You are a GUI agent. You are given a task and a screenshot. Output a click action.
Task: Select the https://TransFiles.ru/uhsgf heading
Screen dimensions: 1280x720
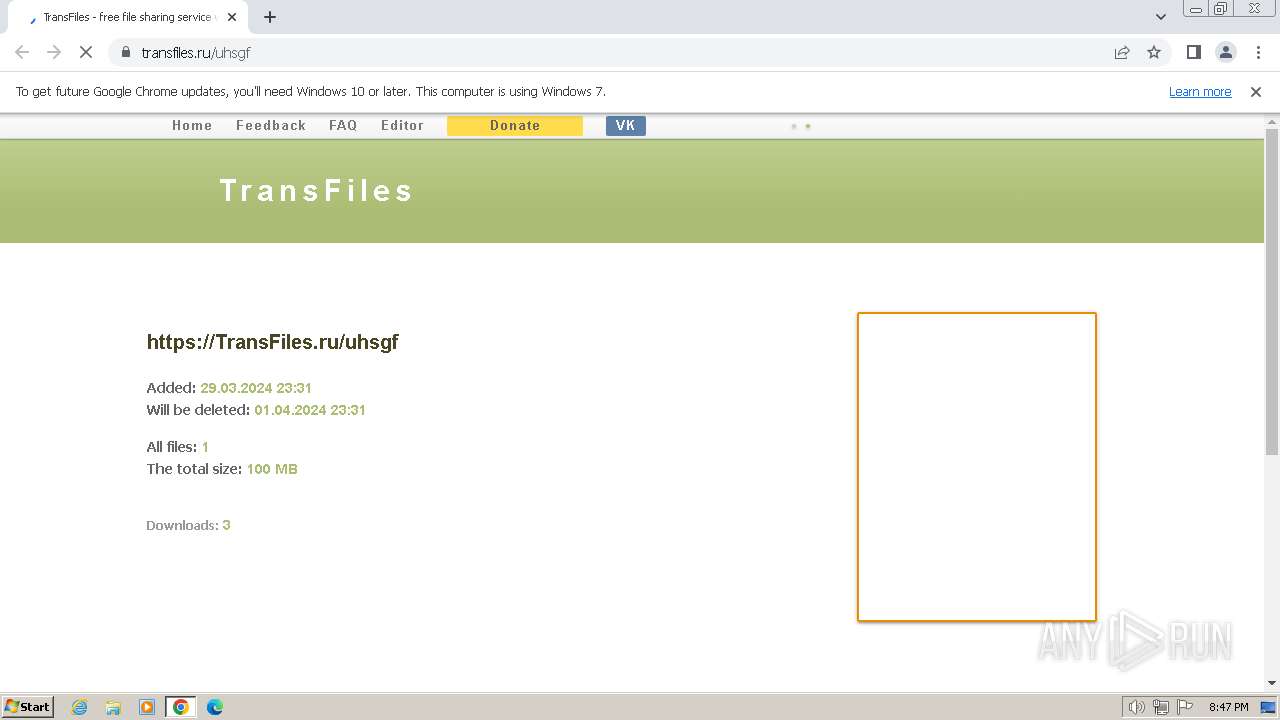(x=272, y=342)
